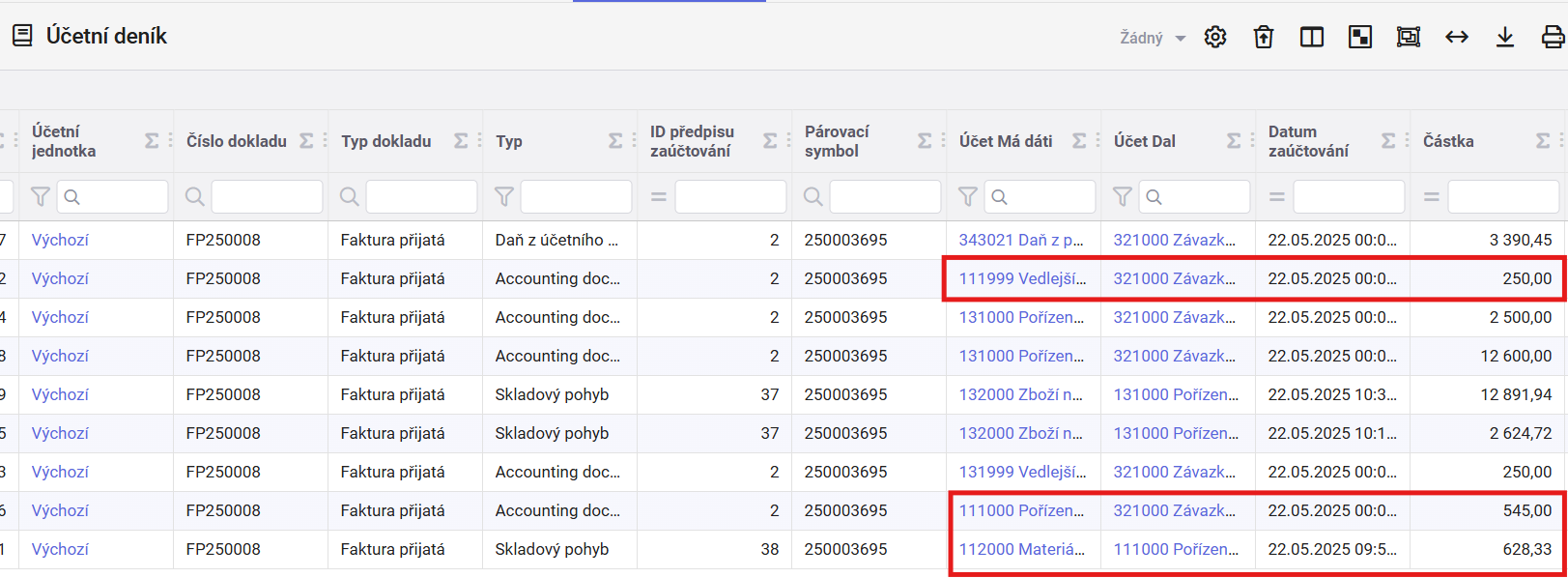Open the column menu dots for Typ dokladu
The height and width of the screenshot is (578, 1568).
[x=479, y=141]
